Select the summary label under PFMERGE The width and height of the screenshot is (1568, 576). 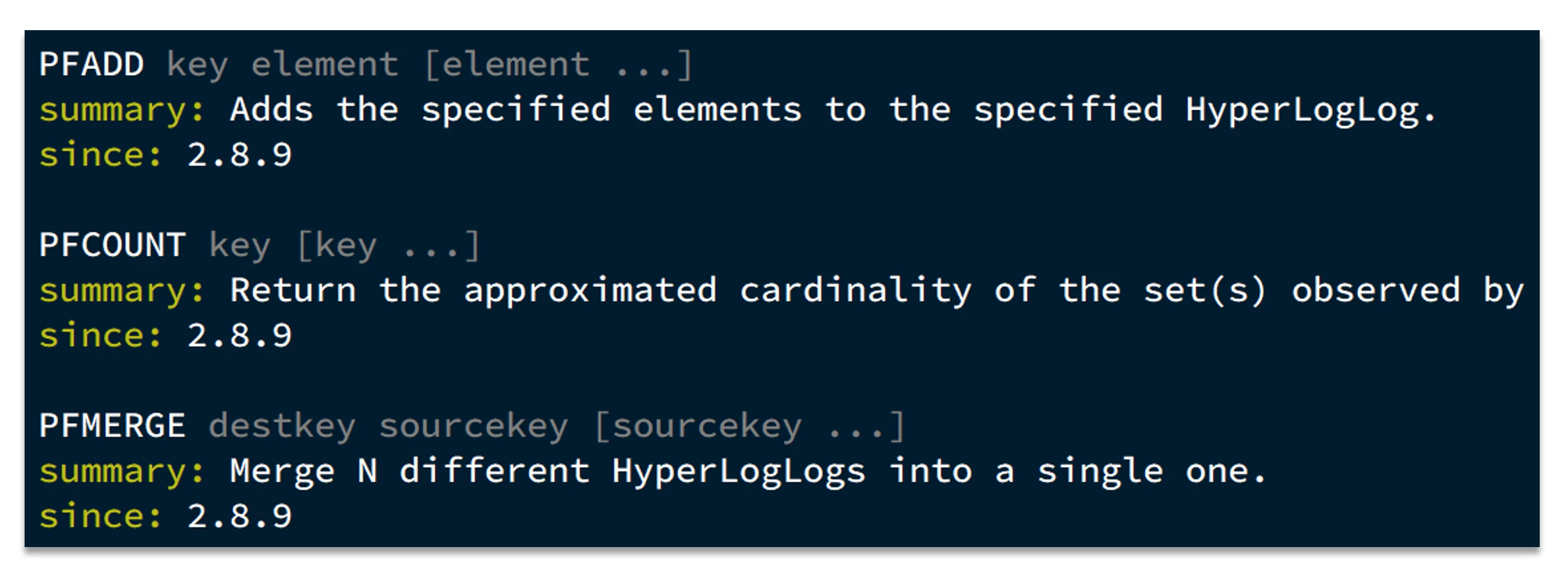121,471
